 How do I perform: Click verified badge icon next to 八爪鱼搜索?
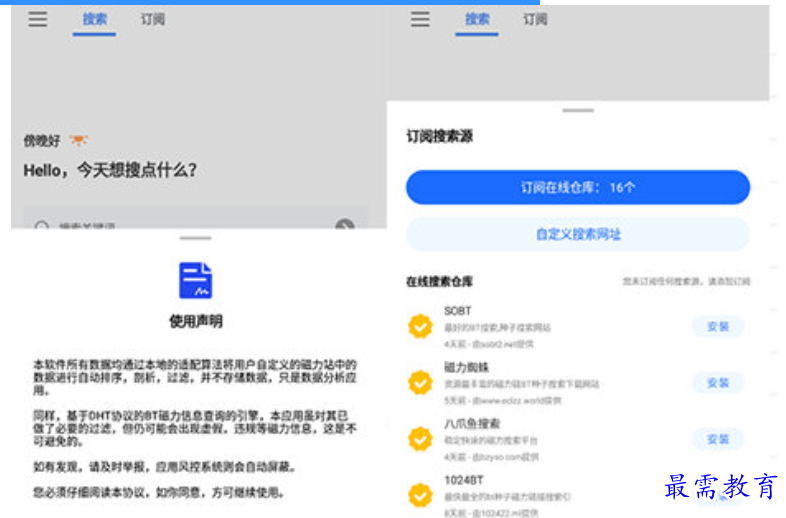(420, 439)
